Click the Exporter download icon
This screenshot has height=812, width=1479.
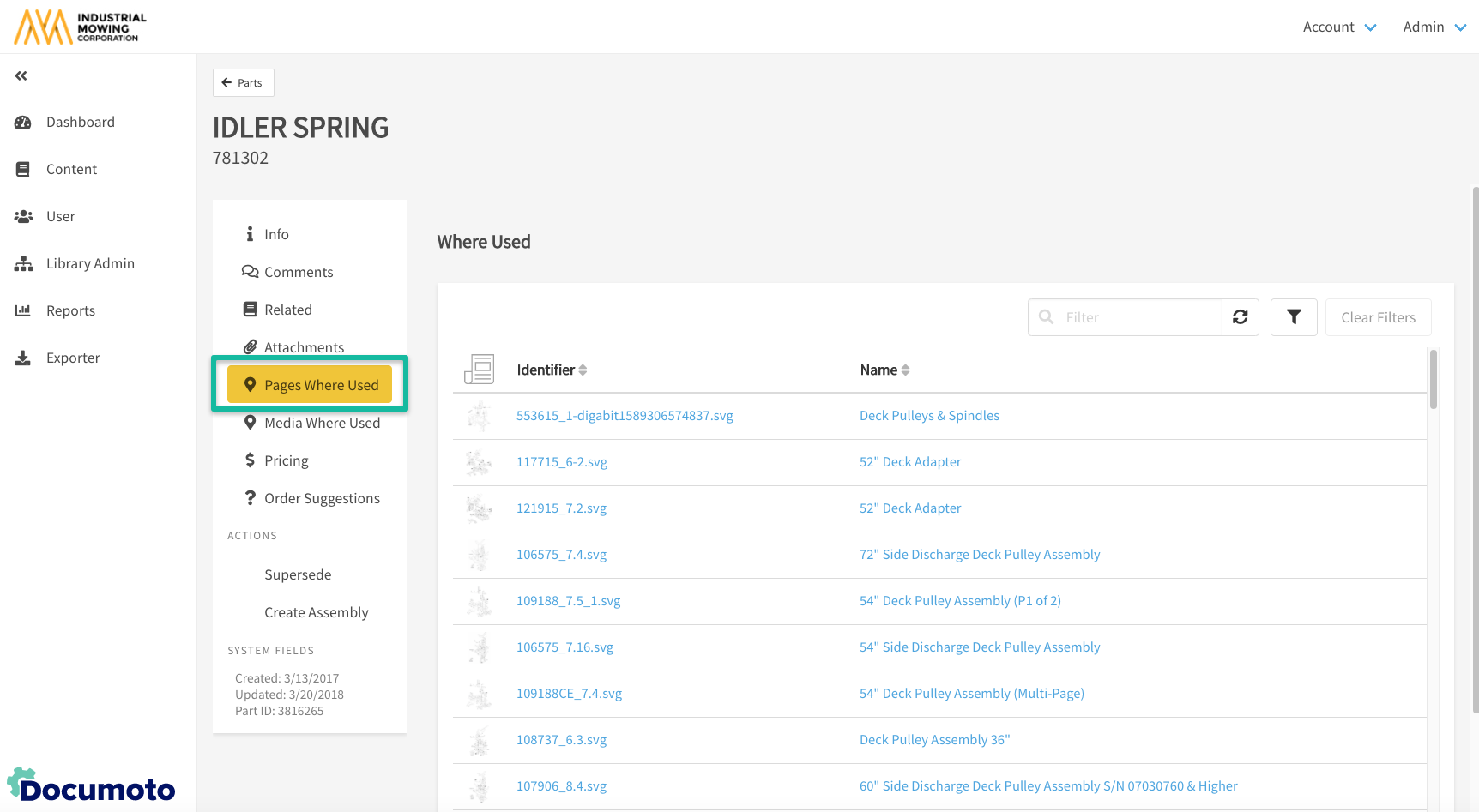tap(23, 358)
